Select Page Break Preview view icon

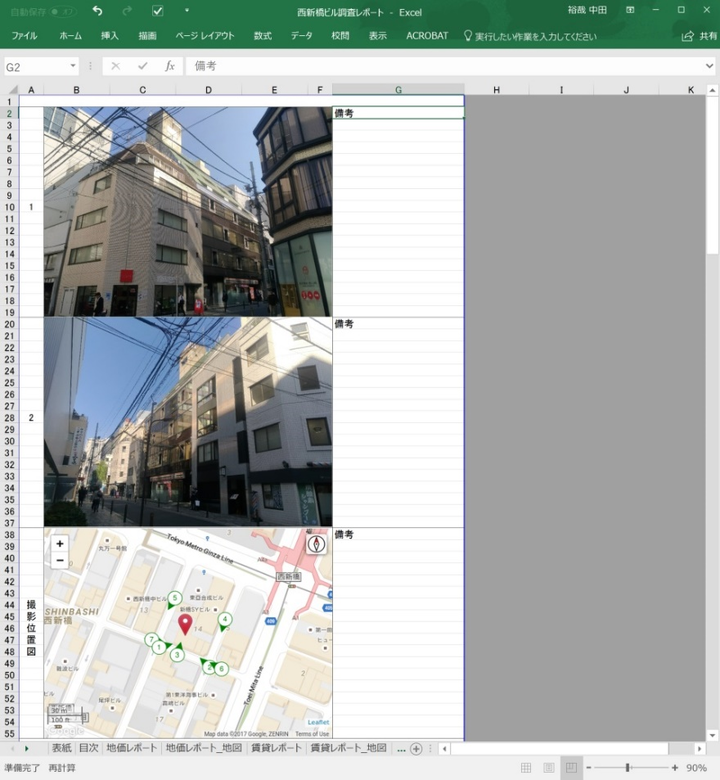tap(570, 768)
